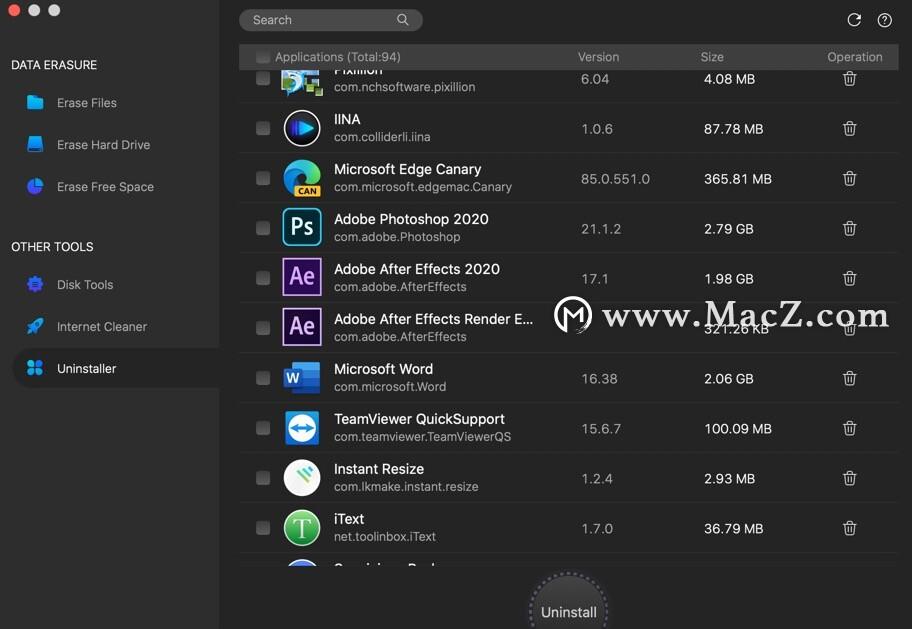Click the IINA app icon
The image size is (912, 629).
coord(302,128)
